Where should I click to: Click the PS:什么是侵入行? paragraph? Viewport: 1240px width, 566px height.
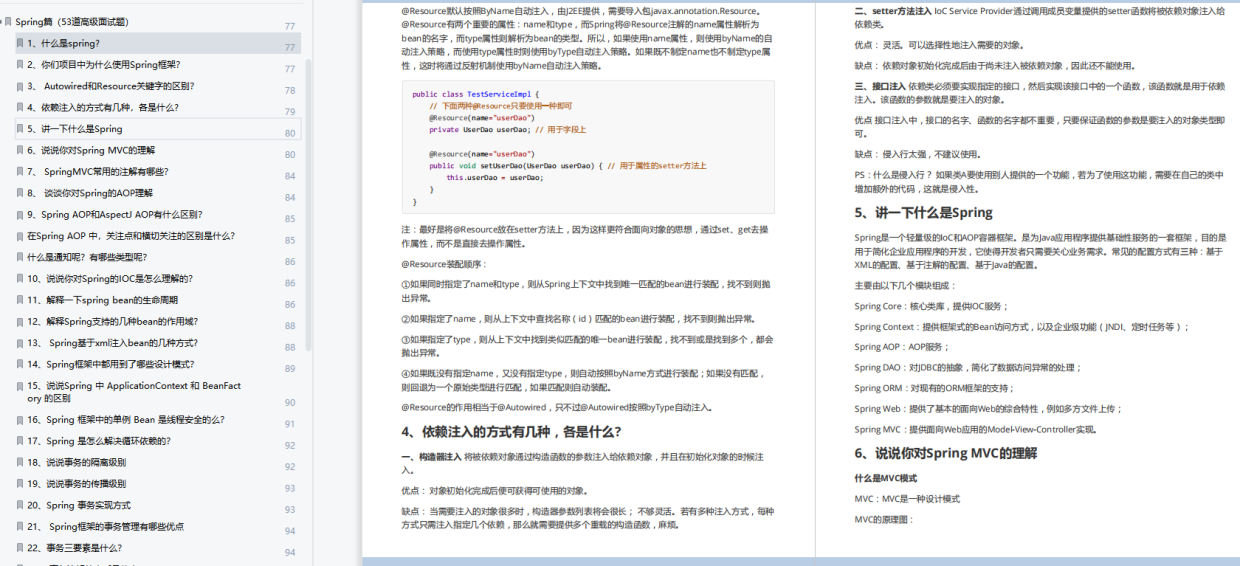pos(1038,181)
